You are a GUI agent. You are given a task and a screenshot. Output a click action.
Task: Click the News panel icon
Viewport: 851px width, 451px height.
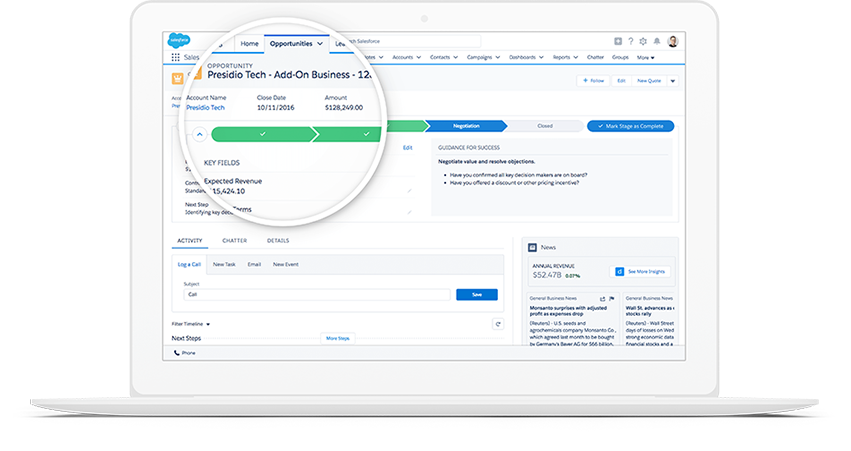pyautogui.click(x=532, y=247)
